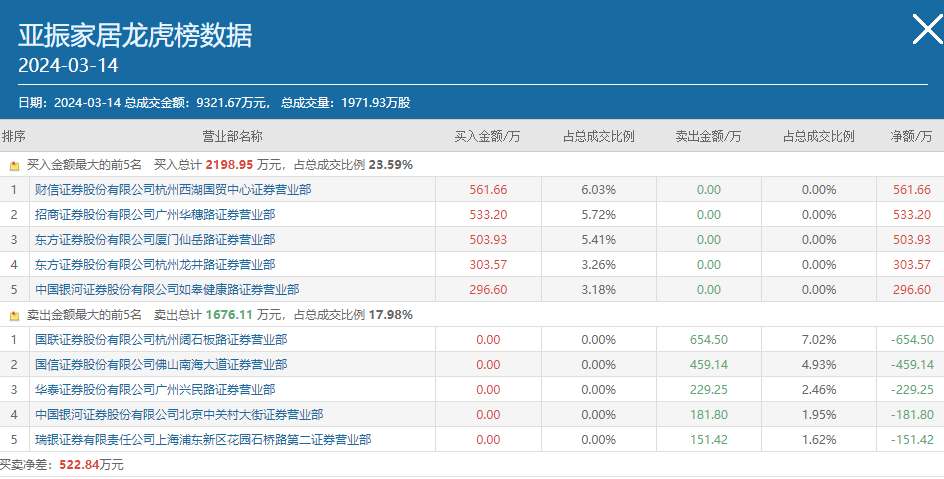
Task: Click the 卖出金额/万 column header
Action: [x=709, y=137]
